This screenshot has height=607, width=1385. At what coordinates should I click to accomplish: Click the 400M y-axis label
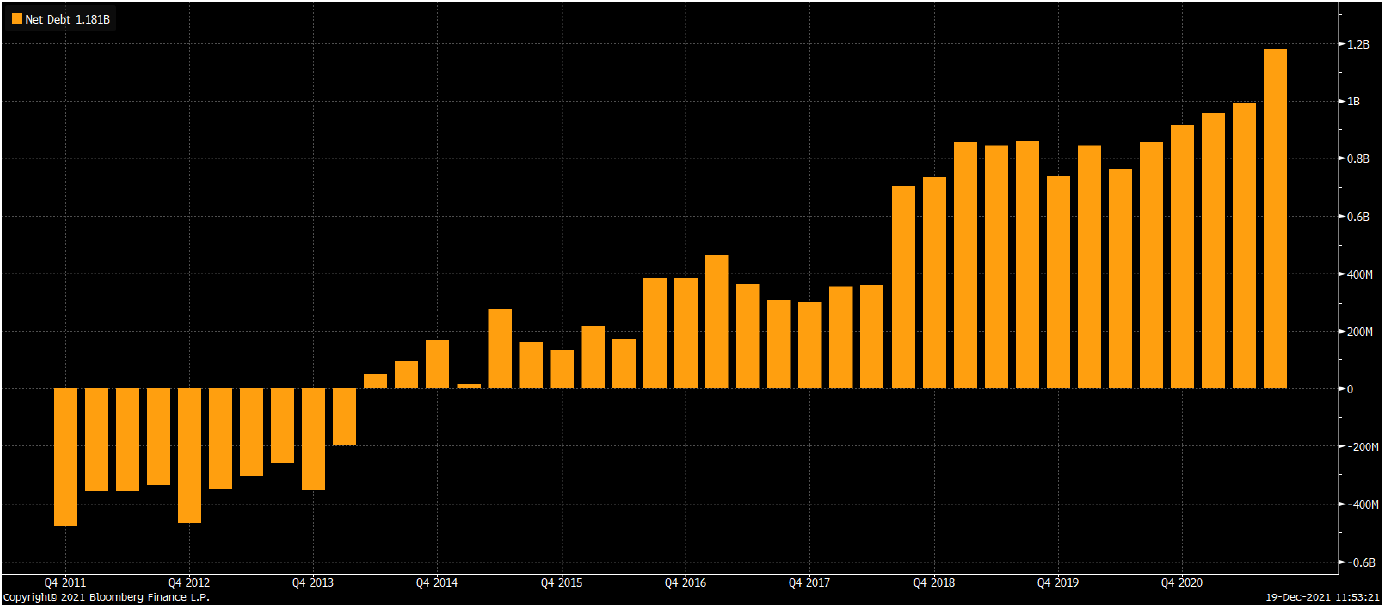coord(1360,275)
